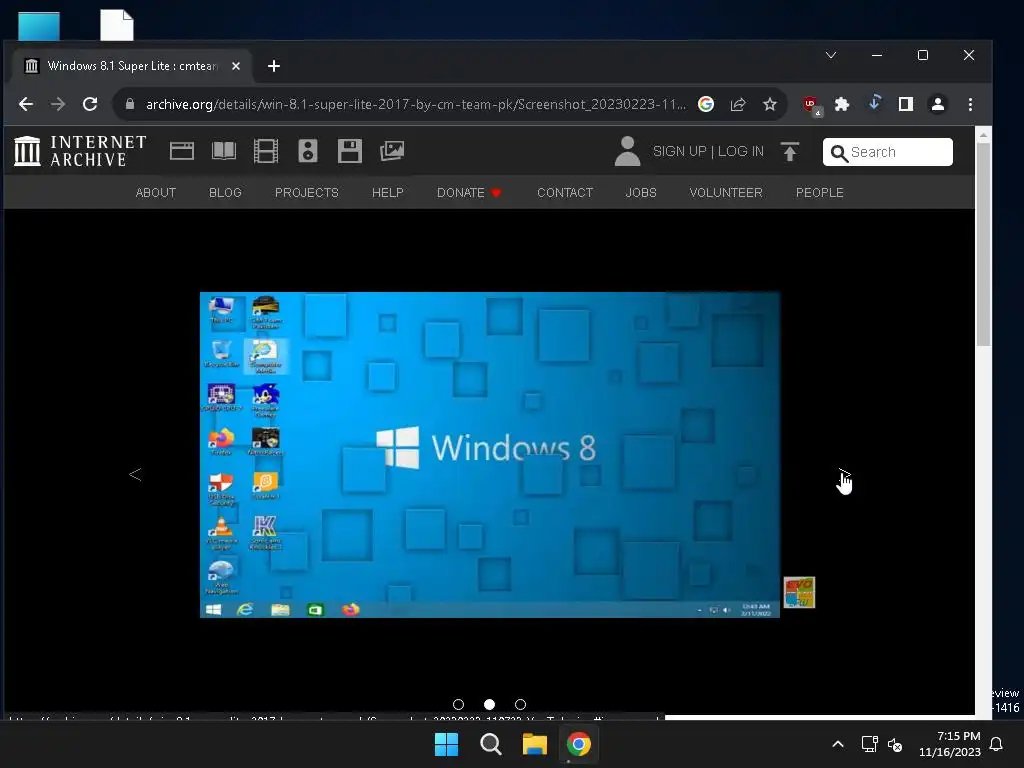Screen dimensions: 1024x768
Task: Show the next carousel image
Action: point(844,475)
